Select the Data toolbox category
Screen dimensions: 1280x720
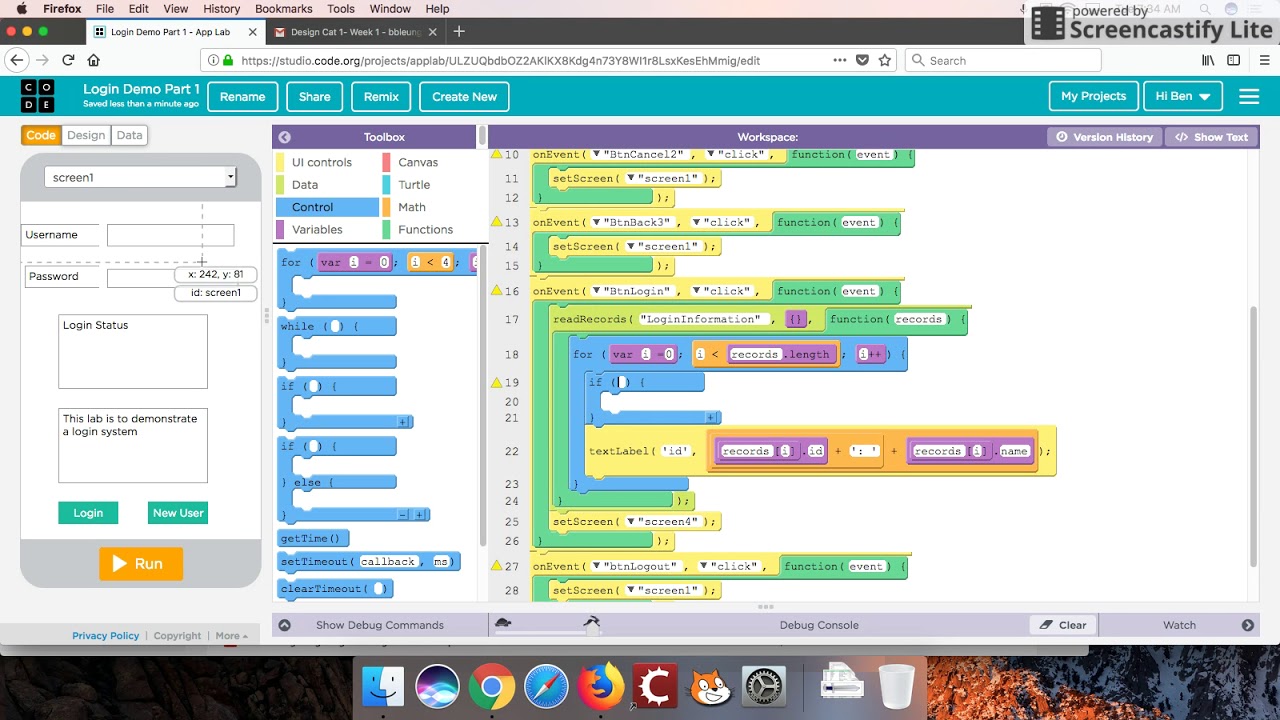[305, 185]
